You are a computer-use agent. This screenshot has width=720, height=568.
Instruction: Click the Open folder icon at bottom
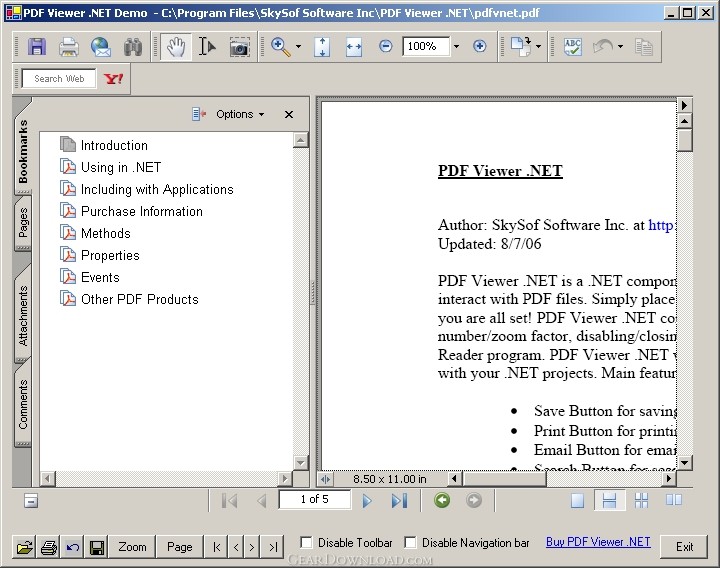coord(24,547)
